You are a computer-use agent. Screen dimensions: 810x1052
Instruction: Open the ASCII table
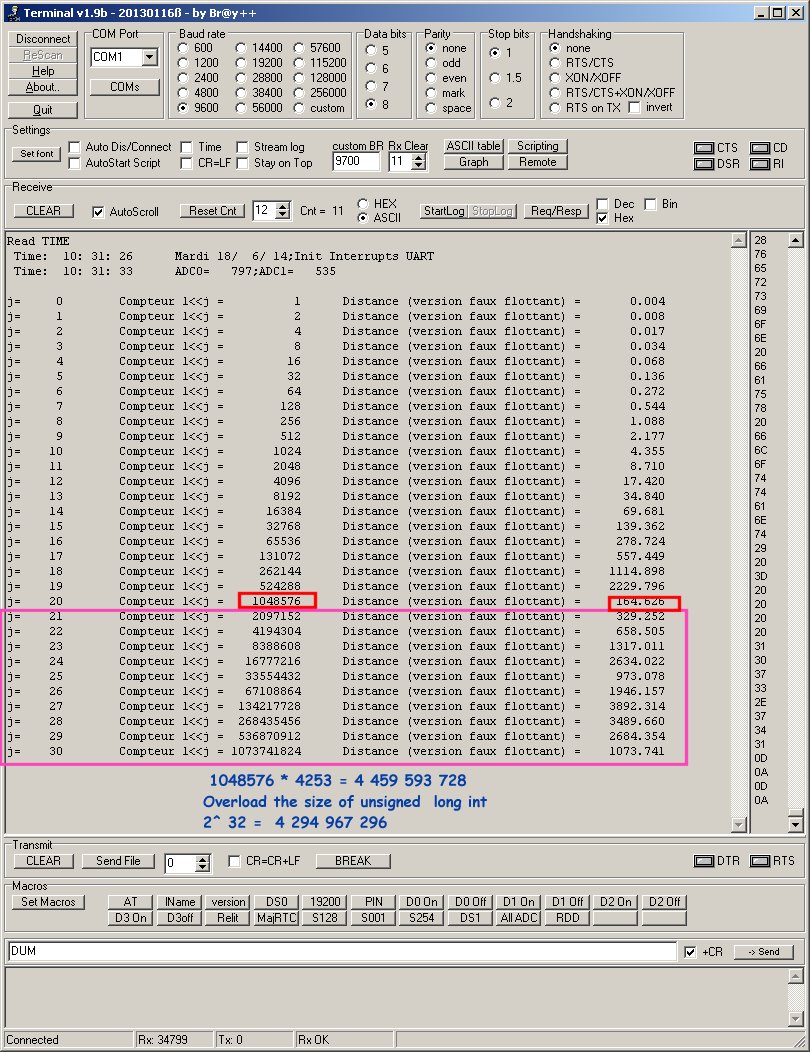[x=474, y=146]
